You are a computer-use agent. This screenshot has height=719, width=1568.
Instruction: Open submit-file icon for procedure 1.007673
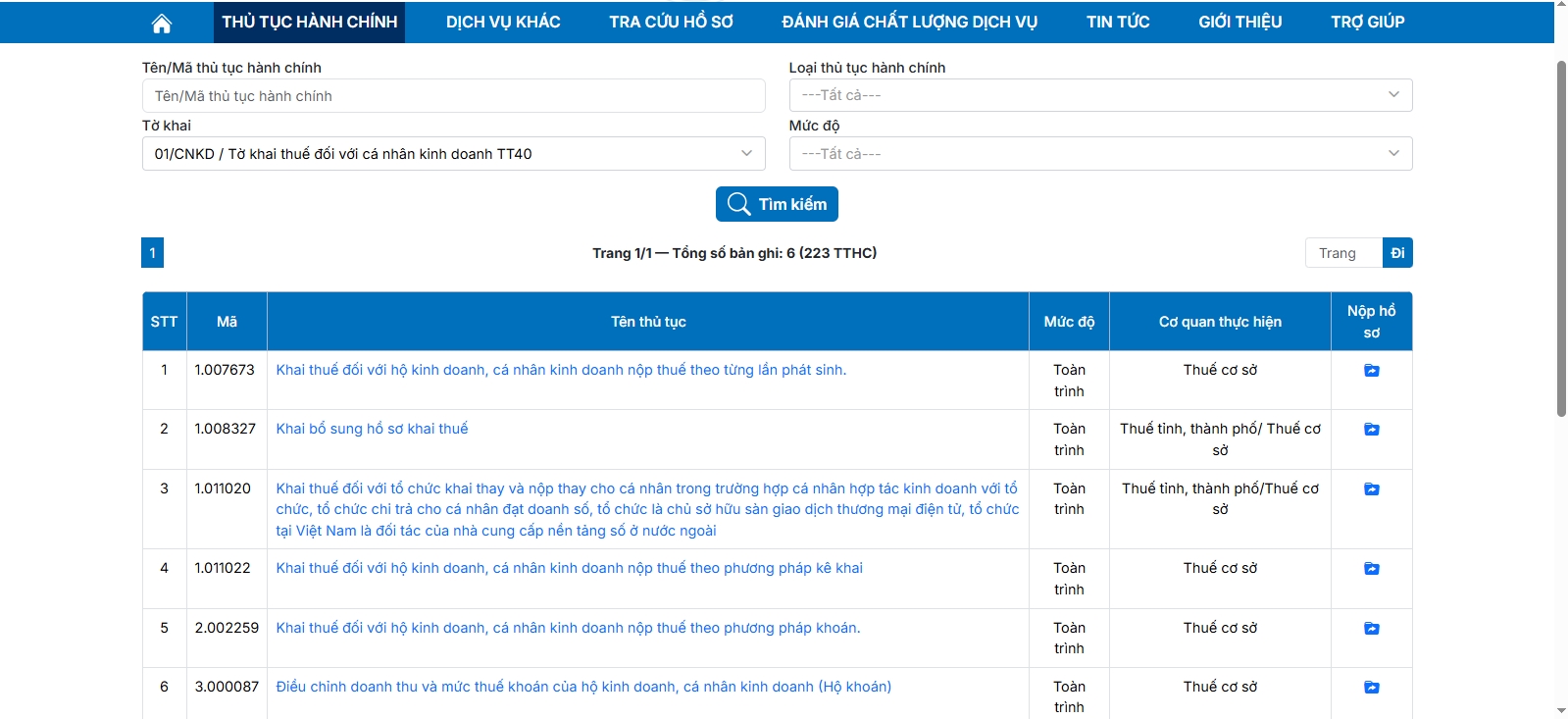tap(1371, 371)
